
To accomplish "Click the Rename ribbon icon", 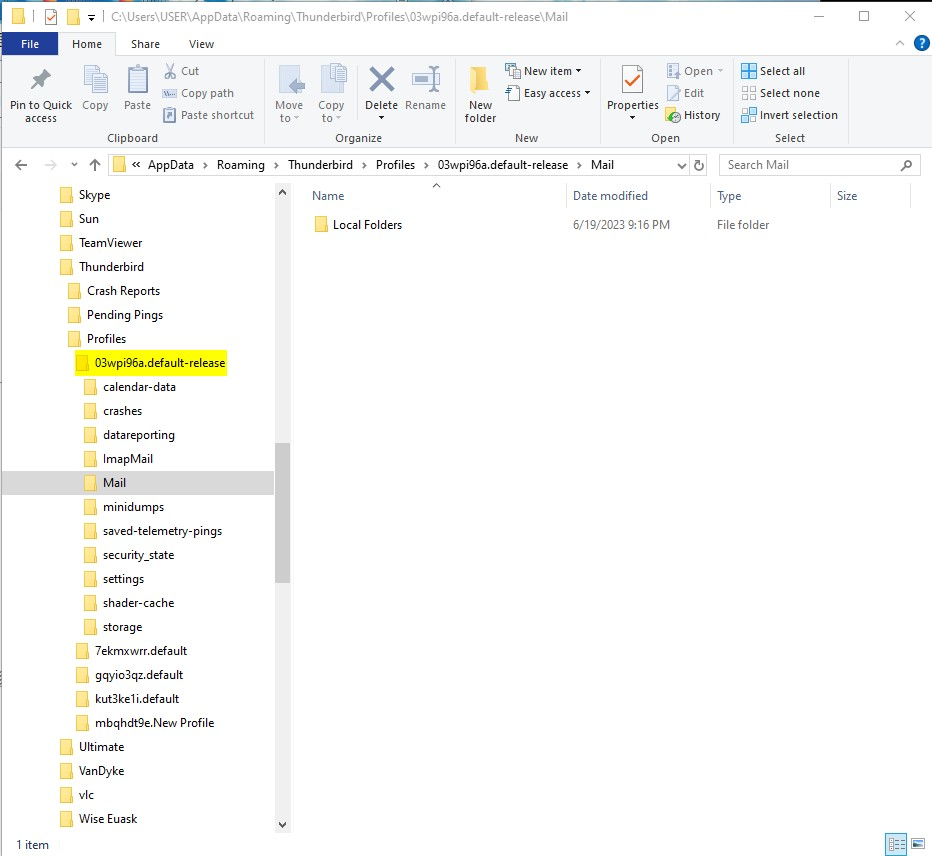I will [x=426, y=80].
